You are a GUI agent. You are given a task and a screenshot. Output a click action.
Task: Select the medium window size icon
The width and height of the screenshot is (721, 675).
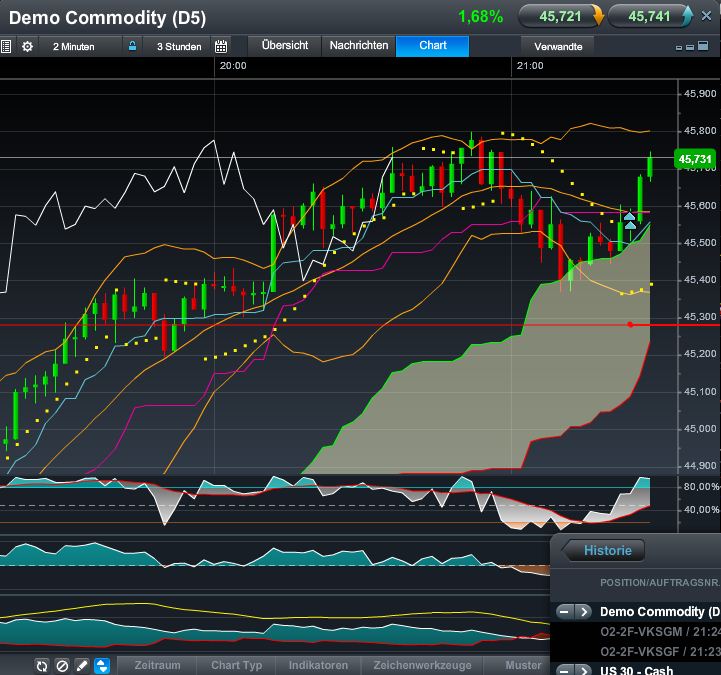pyautogui.click(x=690, y=47)
